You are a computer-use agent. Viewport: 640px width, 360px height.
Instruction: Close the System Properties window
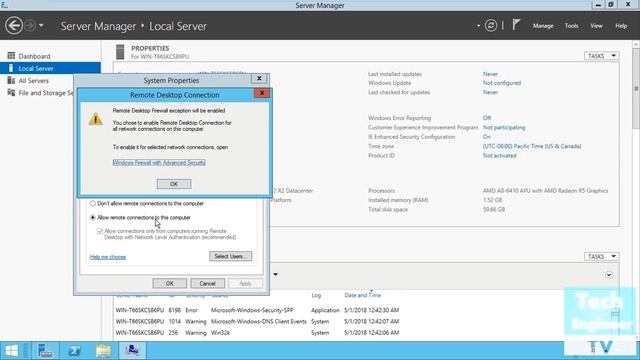259,78
